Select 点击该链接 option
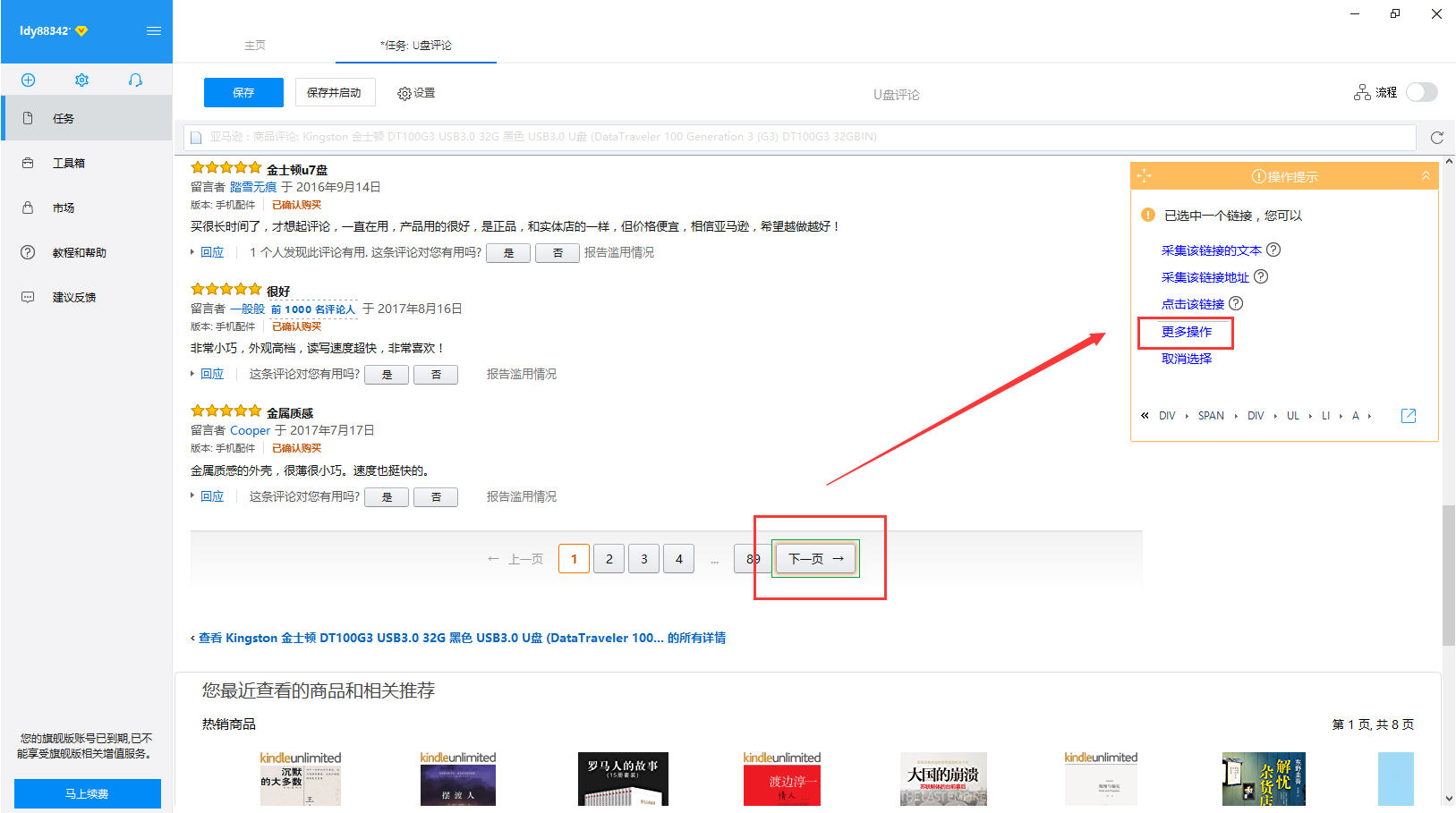This screenshot has height=813, width=1456. point(1193,304)
